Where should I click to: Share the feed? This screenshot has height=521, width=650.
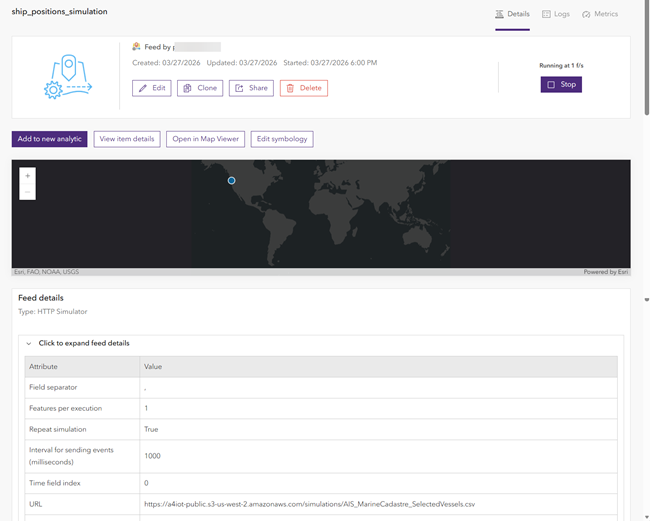click(x=251, y=88)
